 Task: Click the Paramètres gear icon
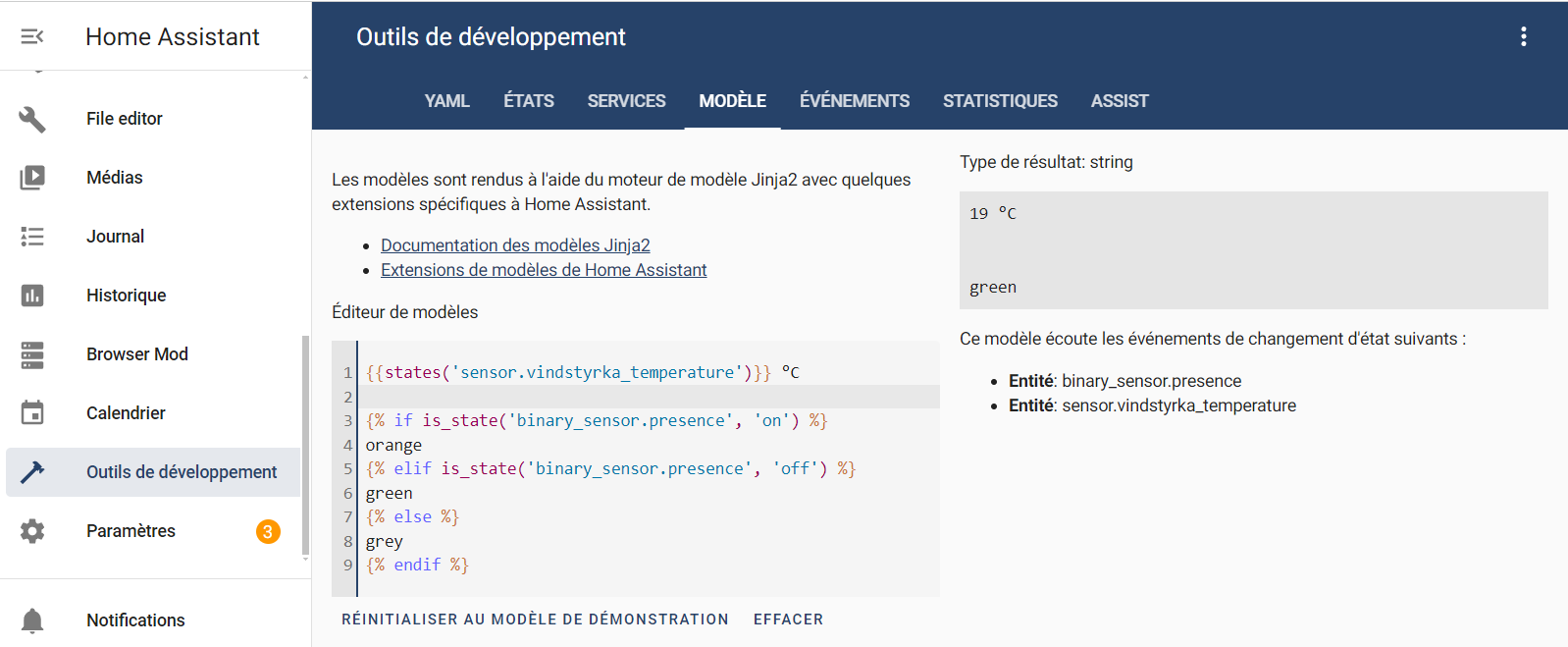click(32, 531)
